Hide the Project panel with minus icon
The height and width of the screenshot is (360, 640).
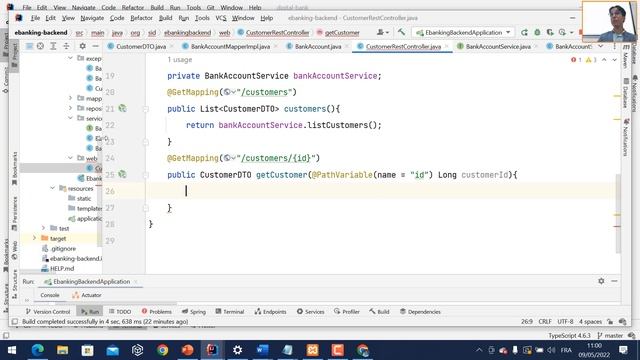(x=95, y=47)
